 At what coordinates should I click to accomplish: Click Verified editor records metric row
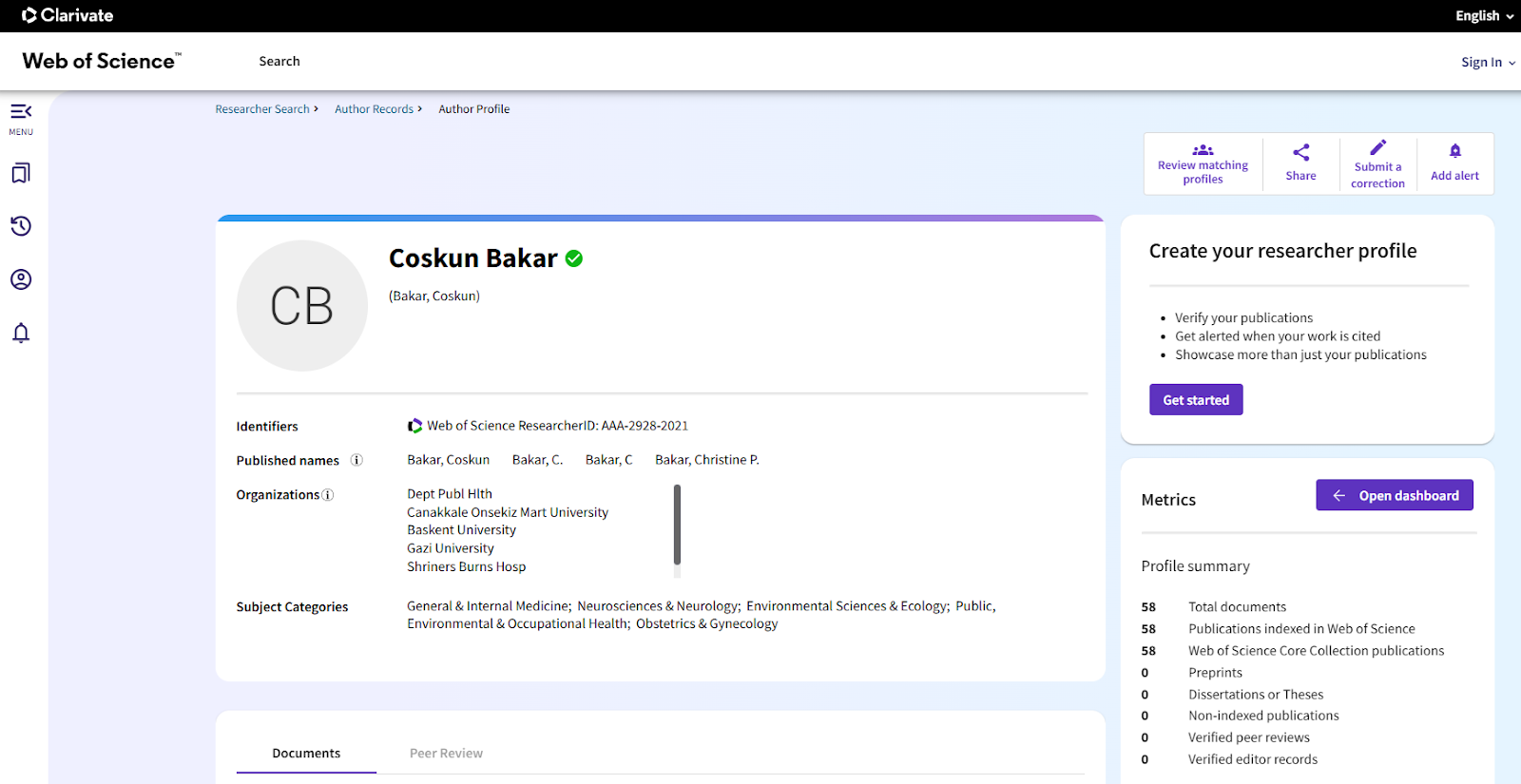pyautogui.click(x=1229, y=759)
